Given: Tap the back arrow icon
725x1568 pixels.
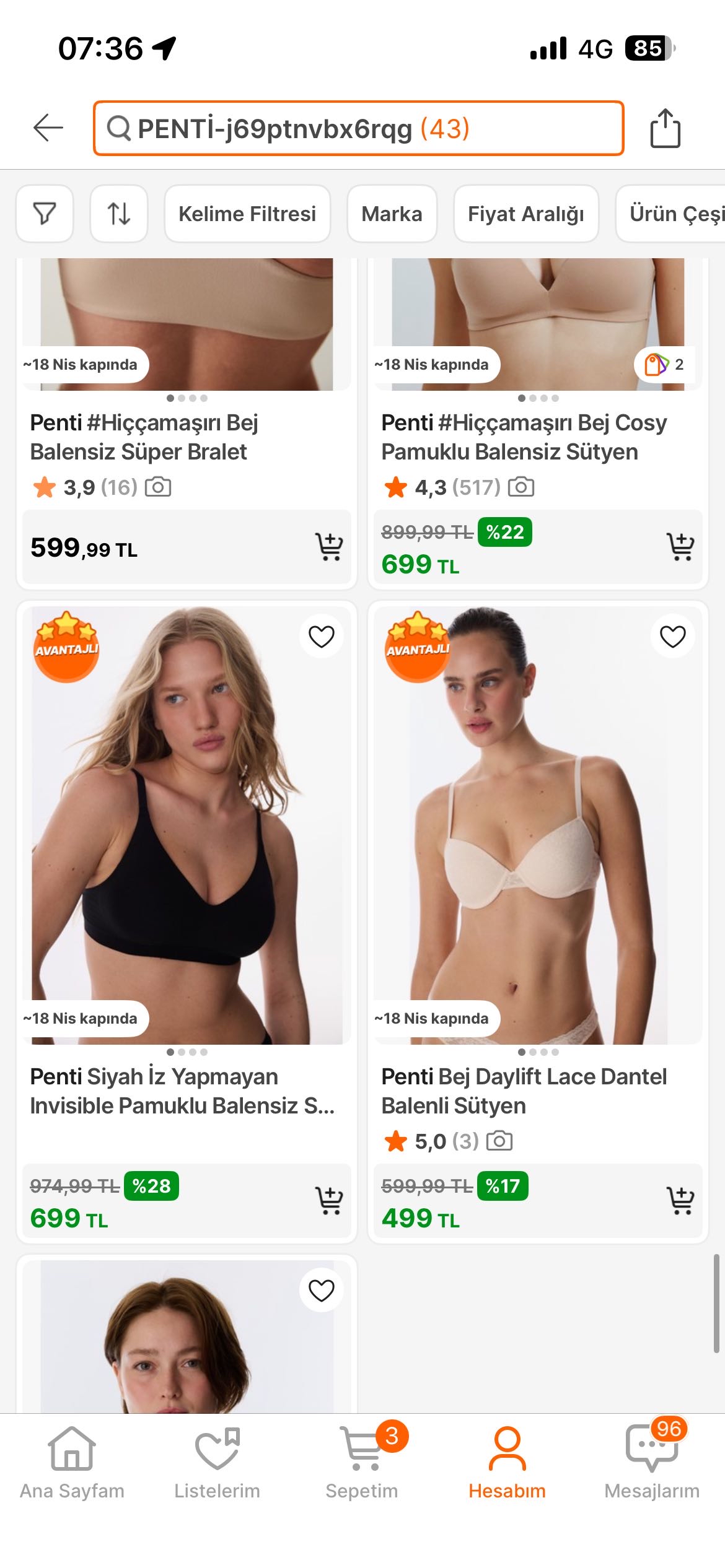Looking at the screenshot, I should click(48, 128).
